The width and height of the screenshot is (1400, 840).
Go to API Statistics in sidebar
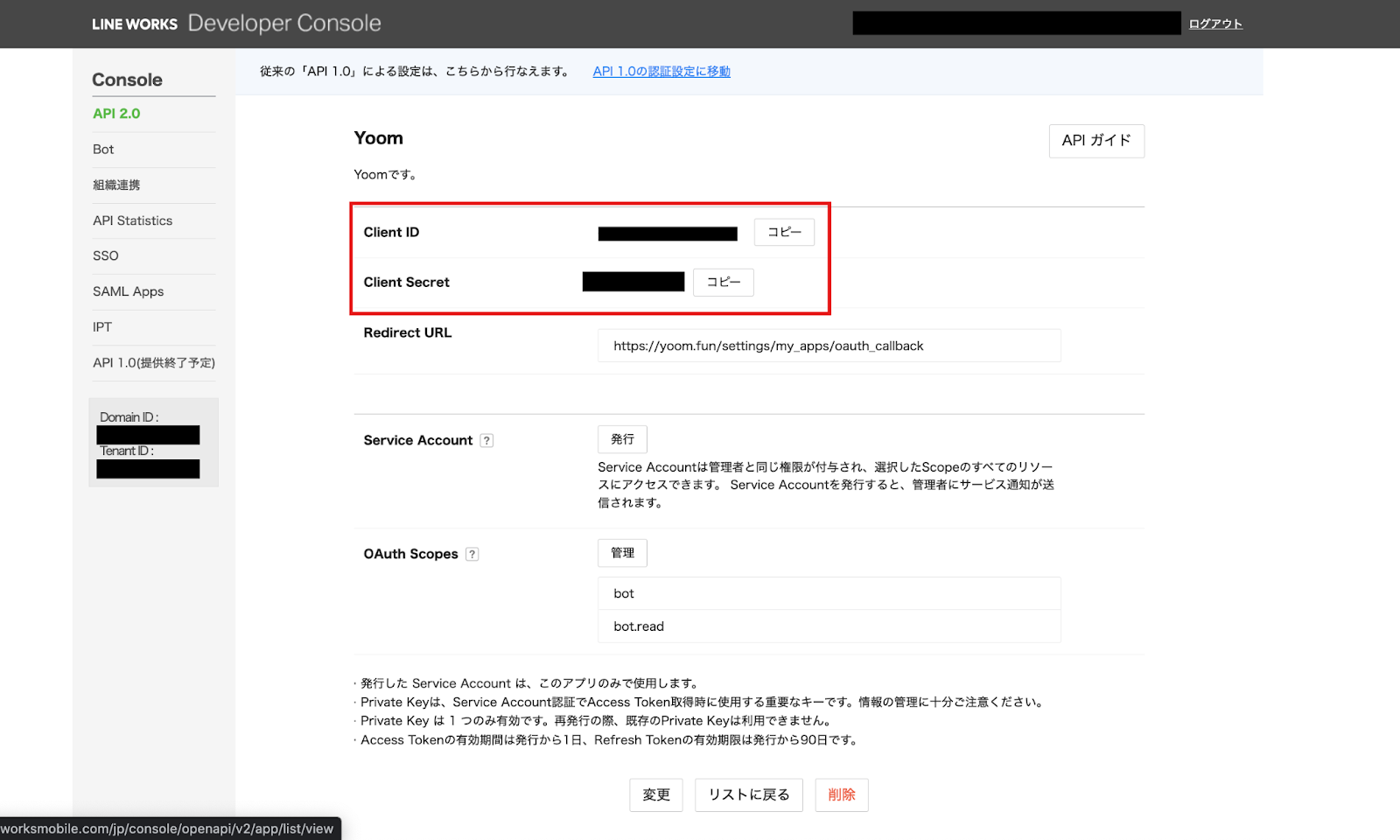(132, 220)
